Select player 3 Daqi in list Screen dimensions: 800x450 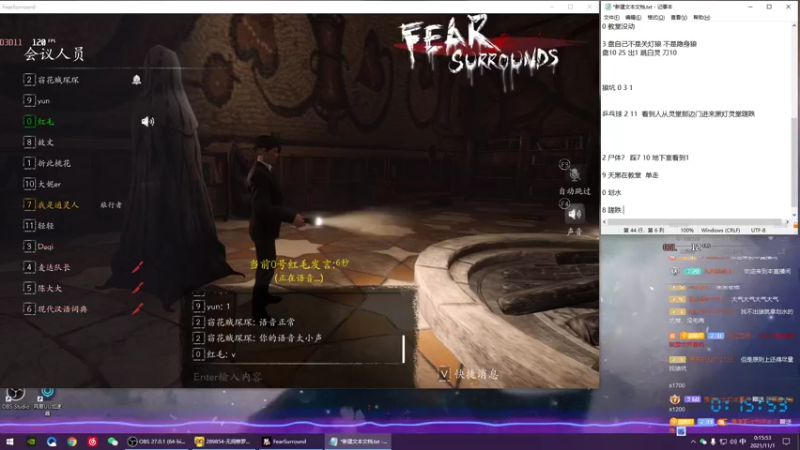[38, 246]
